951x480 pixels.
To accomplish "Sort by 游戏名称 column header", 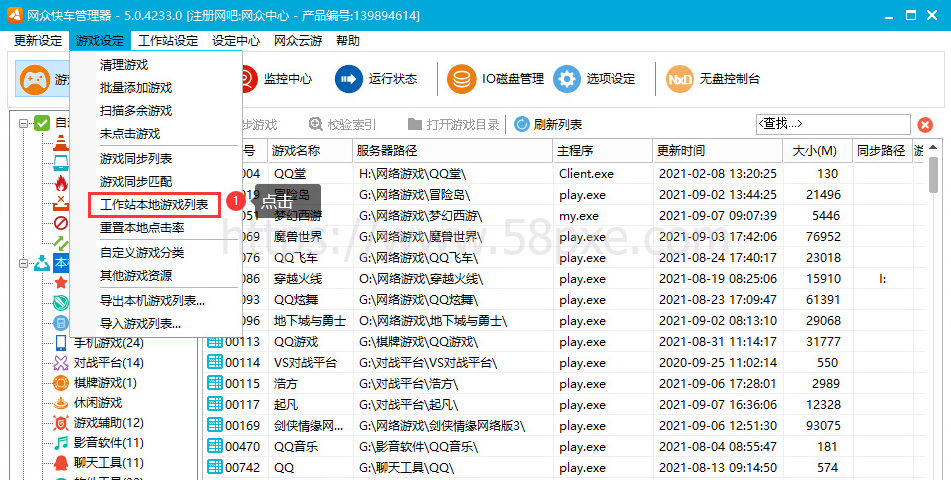I will pyautogui.click(x=310, y=150).
